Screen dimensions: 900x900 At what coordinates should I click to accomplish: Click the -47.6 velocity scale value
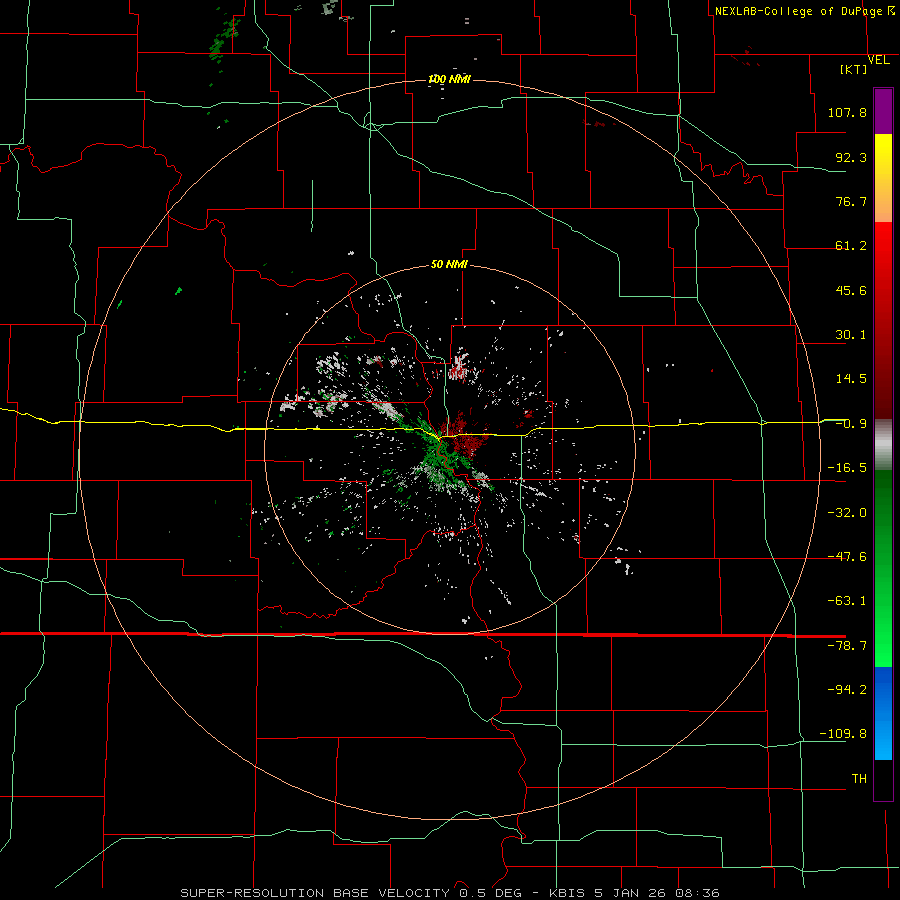tap(847, 557)
